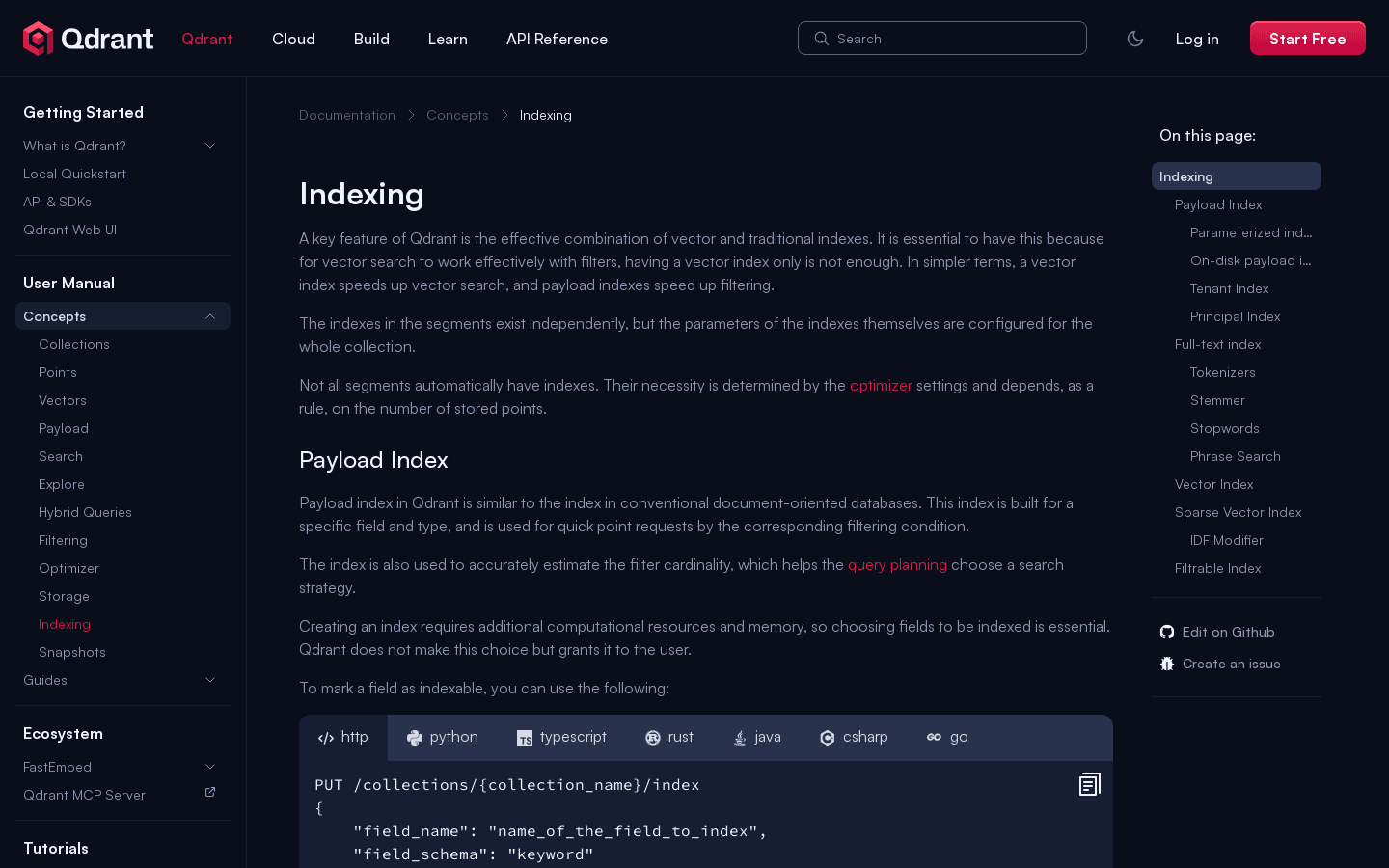Click the Java icon in the code tabs
The width and height of the screenshot is (1389, 868).
pos(739,737)
